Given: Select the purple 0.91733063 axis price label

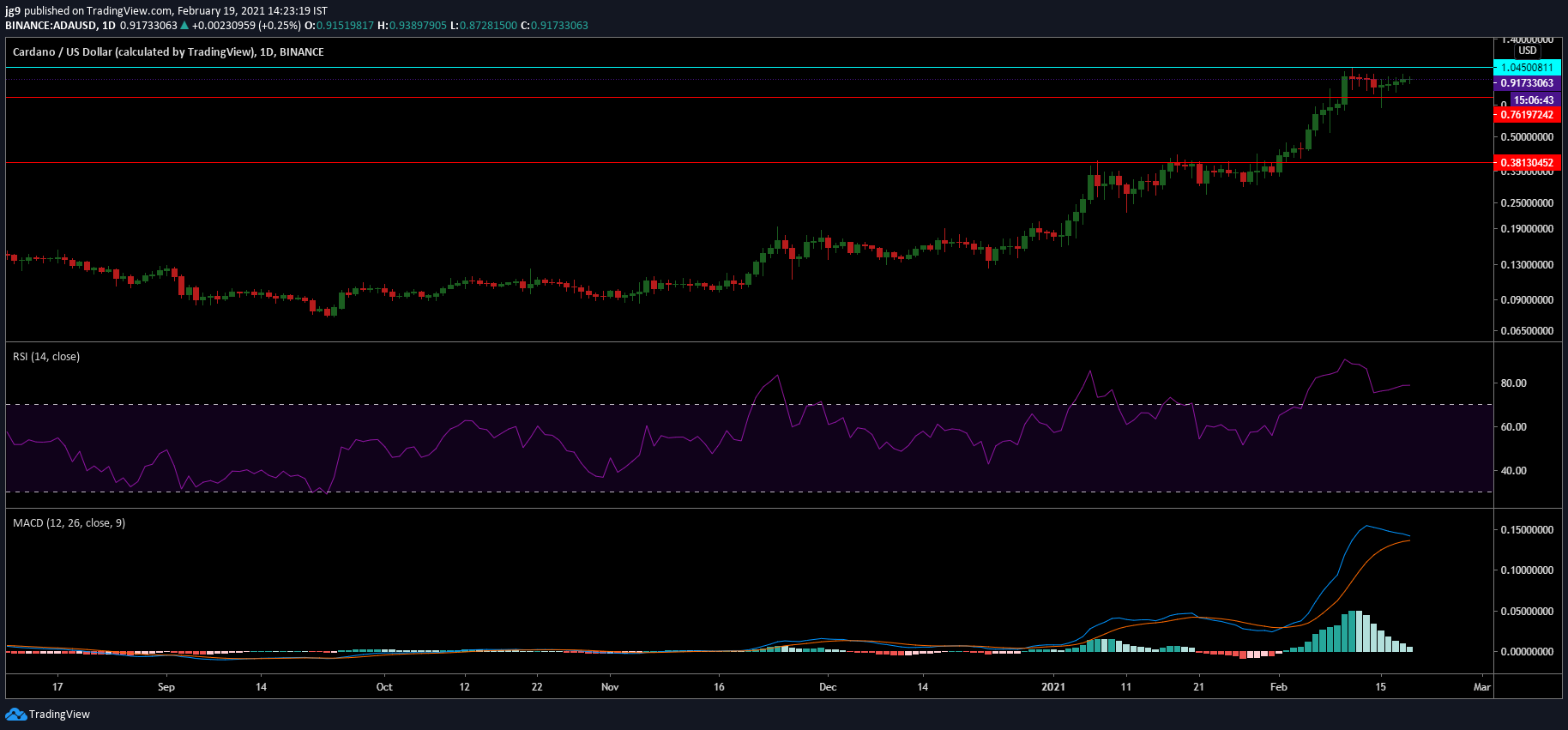Looking at the screenshot, I should pyautogui.click(x=1527, y=83).
